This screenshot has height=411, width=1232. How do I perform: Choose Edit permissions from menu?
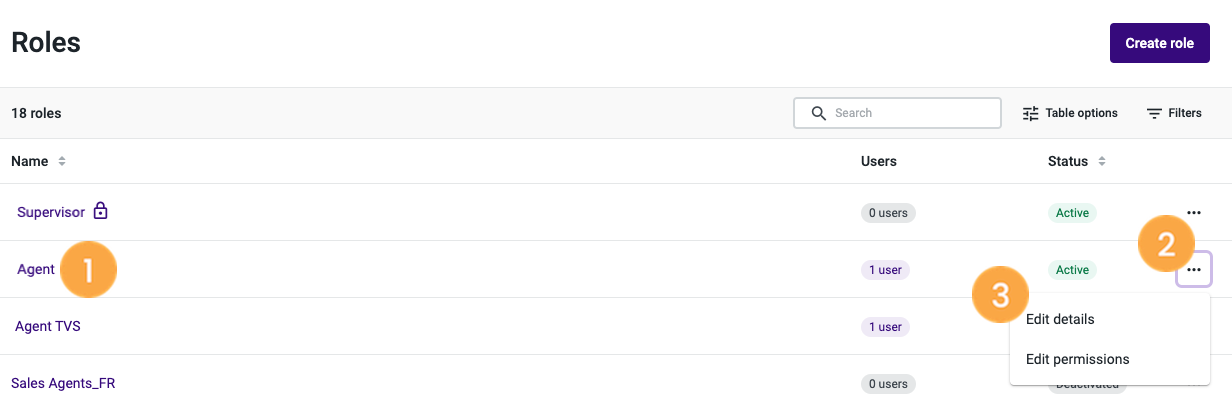tap(1078, 359)
